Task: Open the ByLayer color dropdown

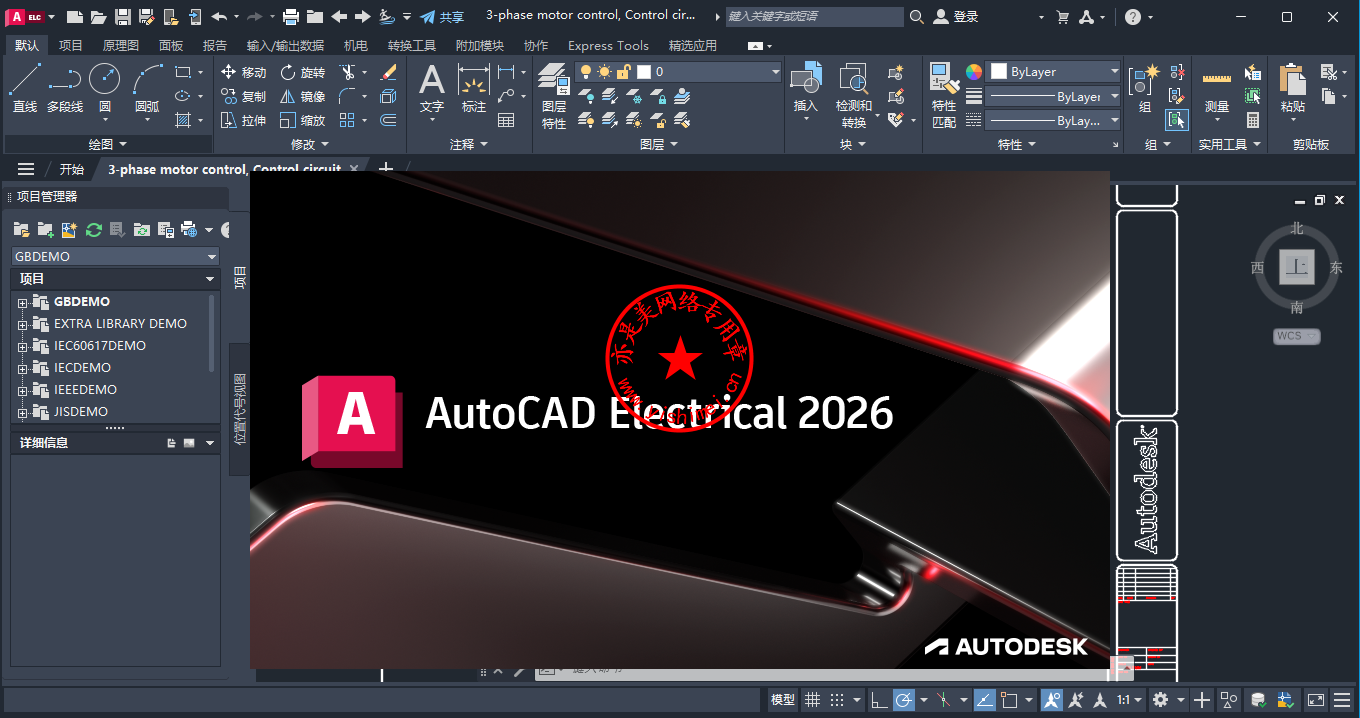Action: coord(1054,72)
